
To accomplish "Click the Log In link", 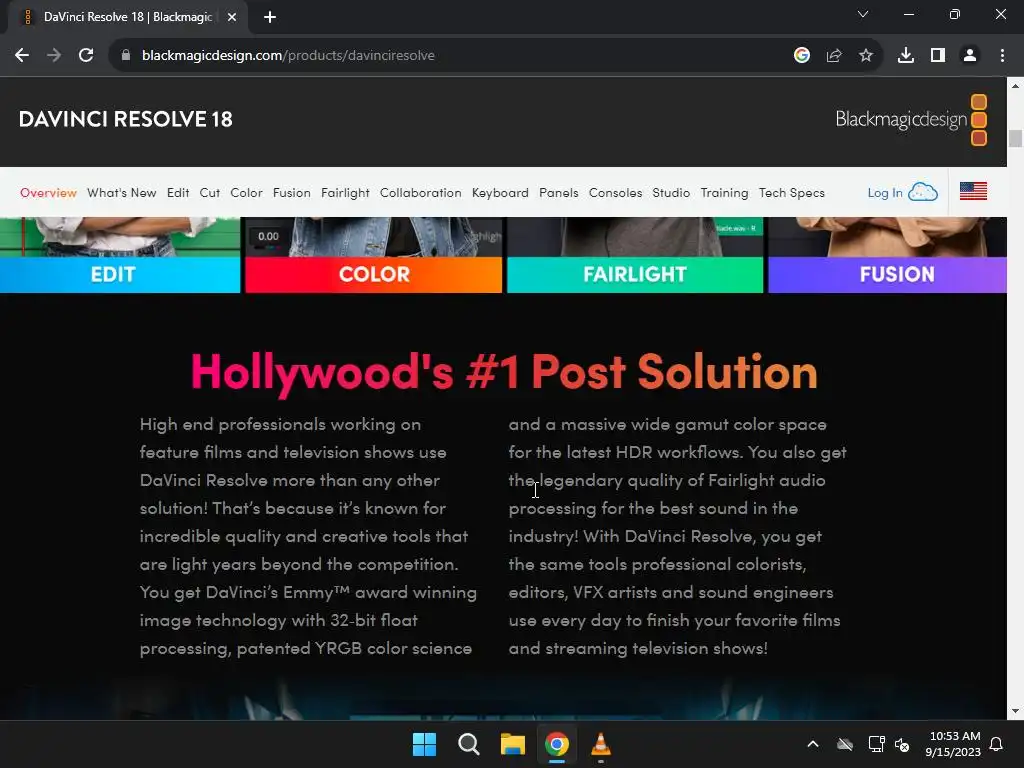I will point(884,193).
